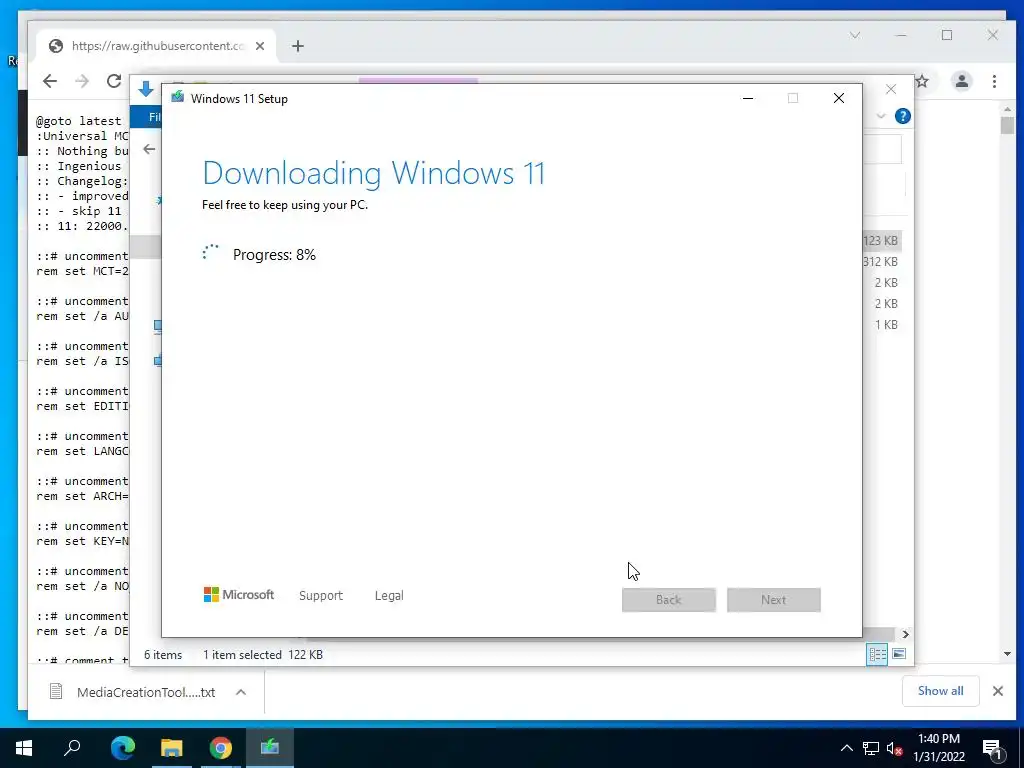Open the notification center icon
Image resolution: width=1024 pixels, height=768 pixels.
click(x=993, y=748)
